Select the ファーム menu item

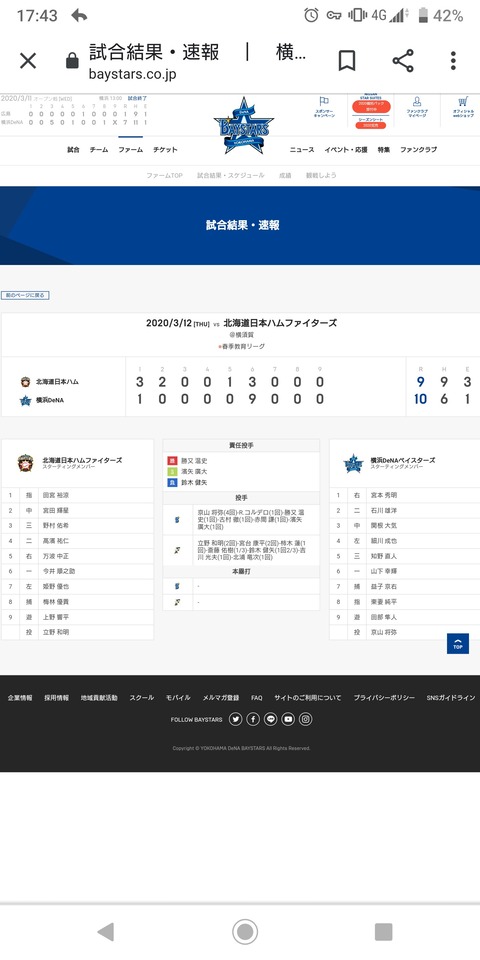click(x=130, y=149)
